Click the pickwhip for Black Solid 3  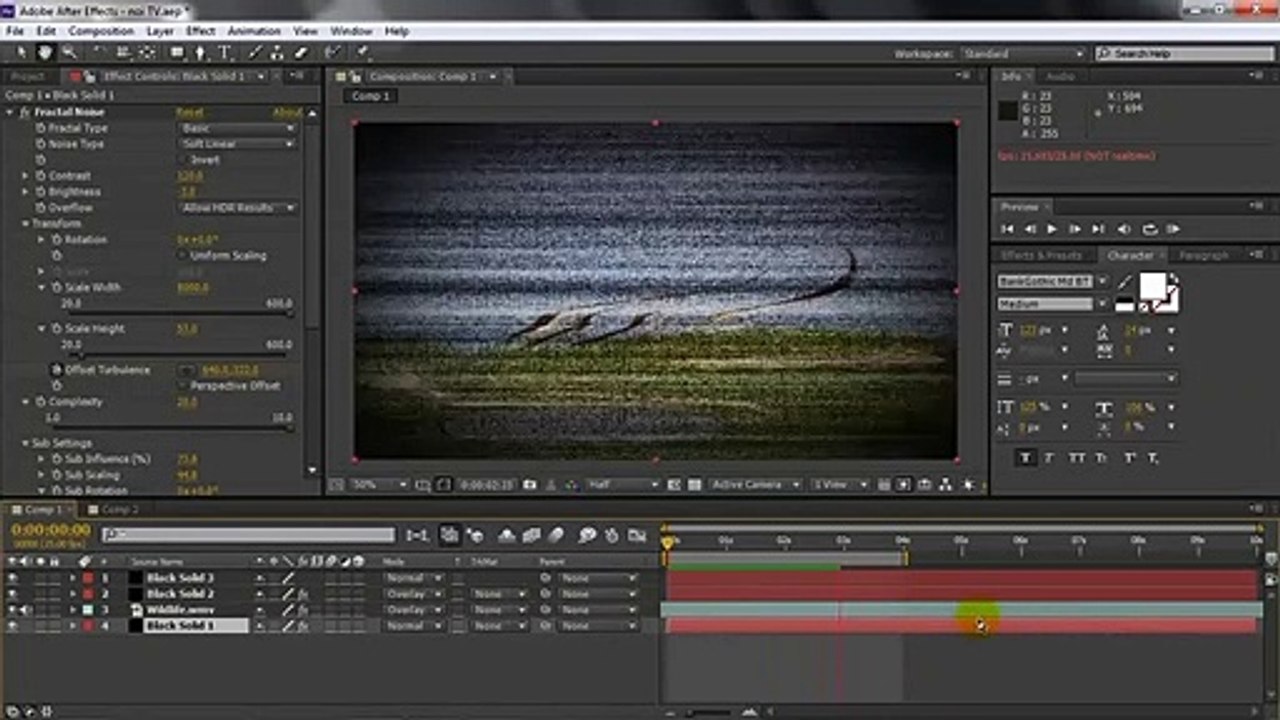tap(546, 578)
